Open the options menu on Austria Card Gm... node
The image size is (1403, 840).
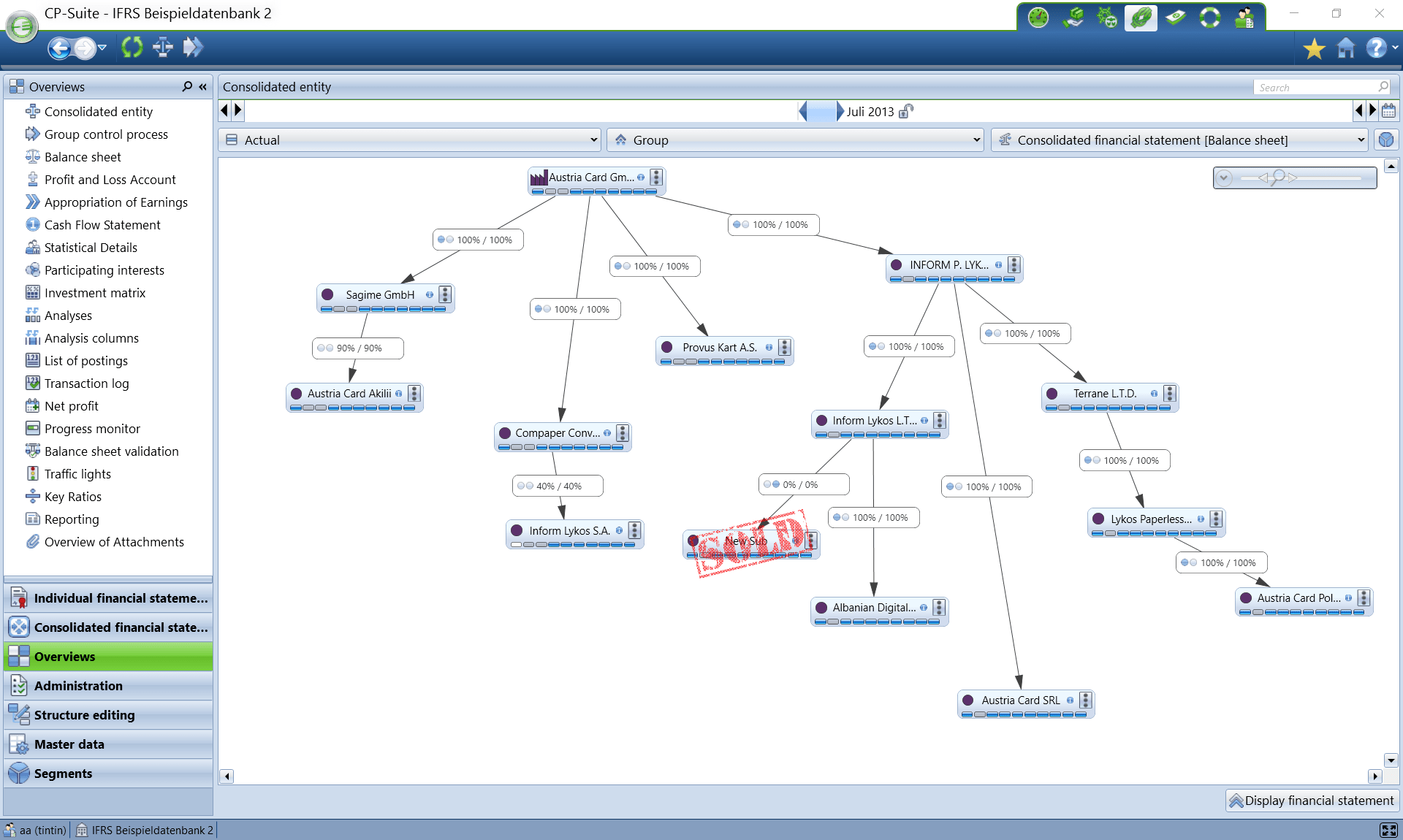pos(656,177)
